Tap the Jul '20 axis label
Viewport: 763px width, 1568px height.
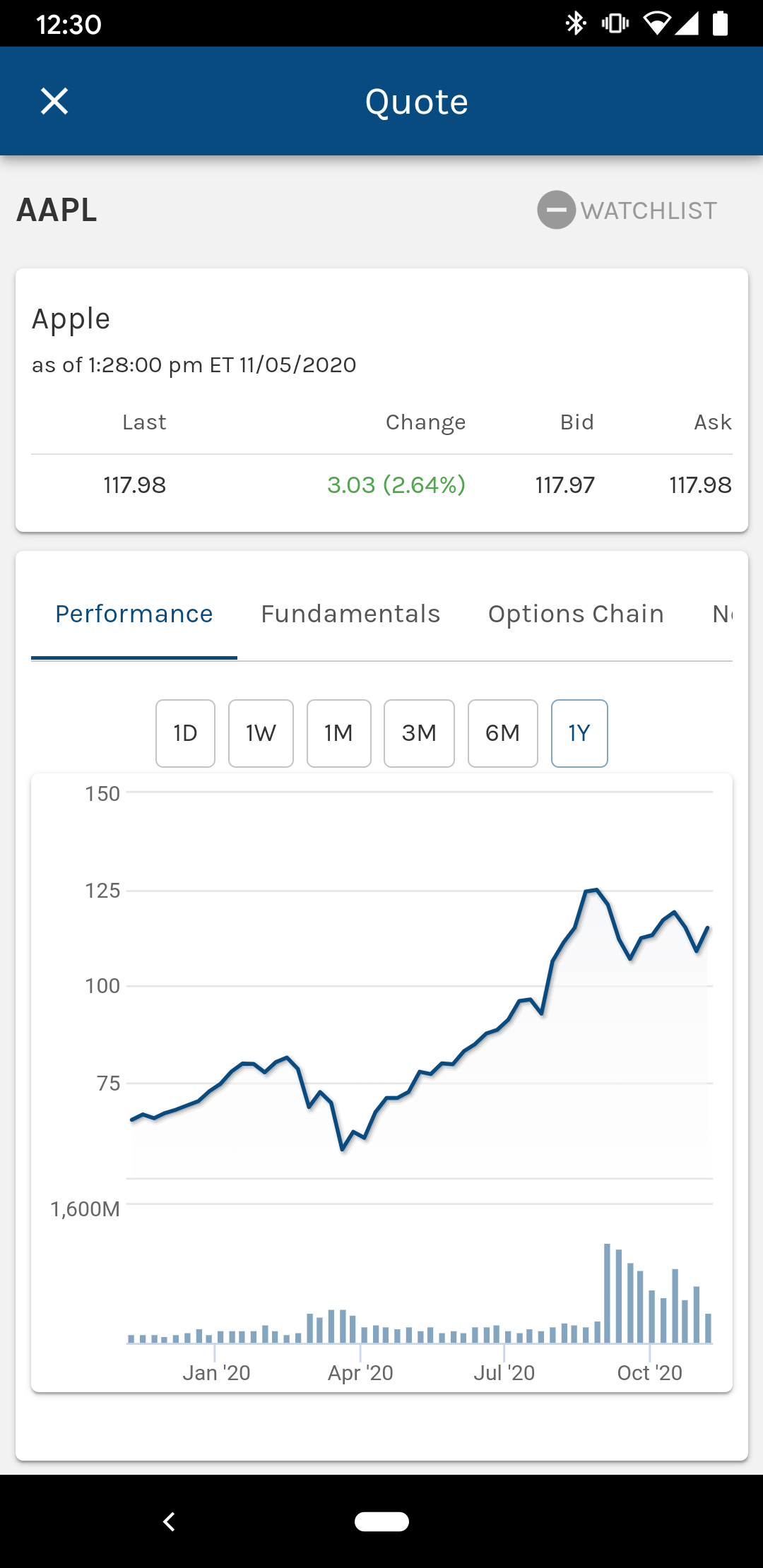(504, 1372)
